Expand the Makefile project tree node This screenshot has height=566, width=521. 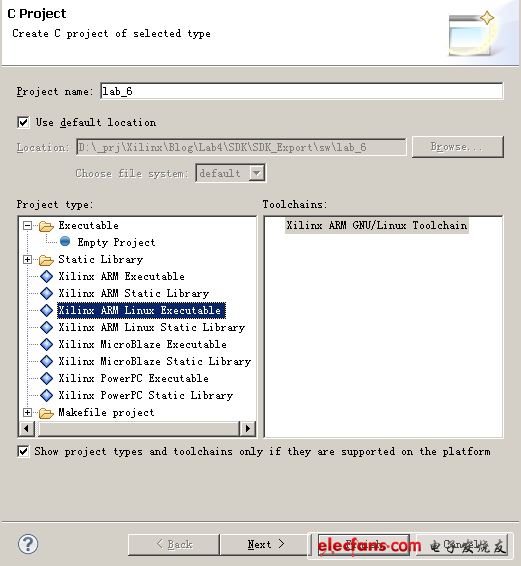(x=27, y=413)
